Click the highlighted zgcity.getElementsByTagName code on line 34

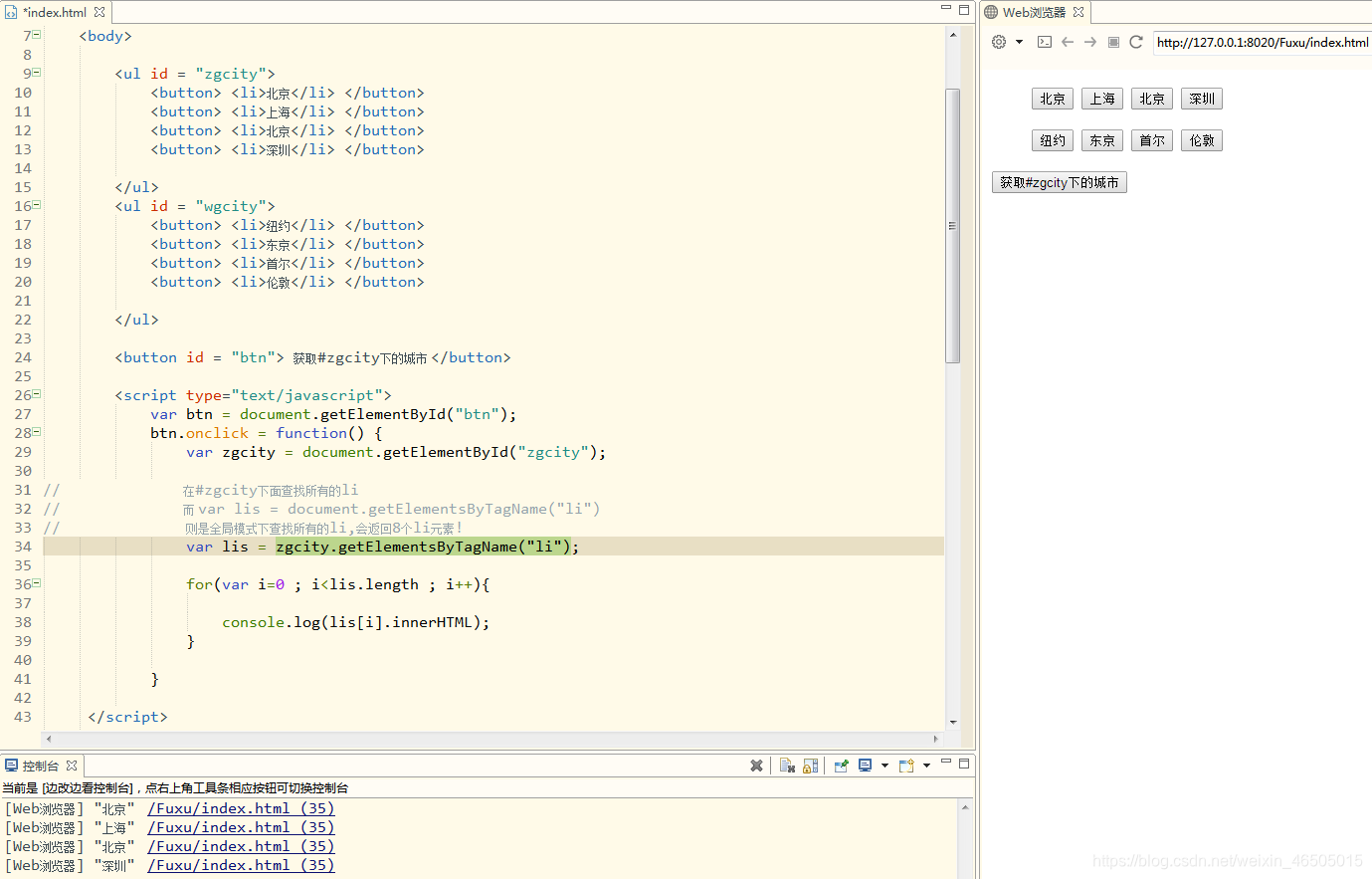click(x=423, y=547)
